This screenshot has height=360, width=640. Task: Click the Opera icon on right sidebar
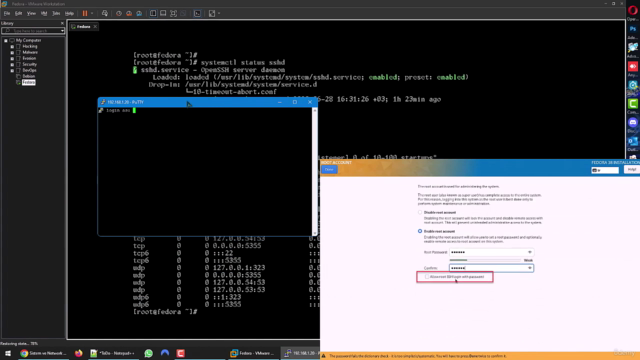point(633,10)
